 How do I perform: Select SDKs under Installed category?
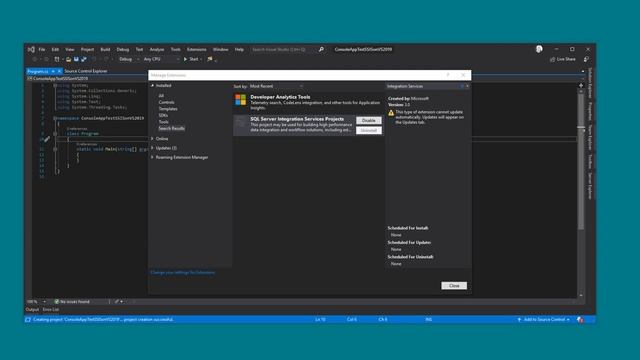pyautogui.click(x=163, y=115)
